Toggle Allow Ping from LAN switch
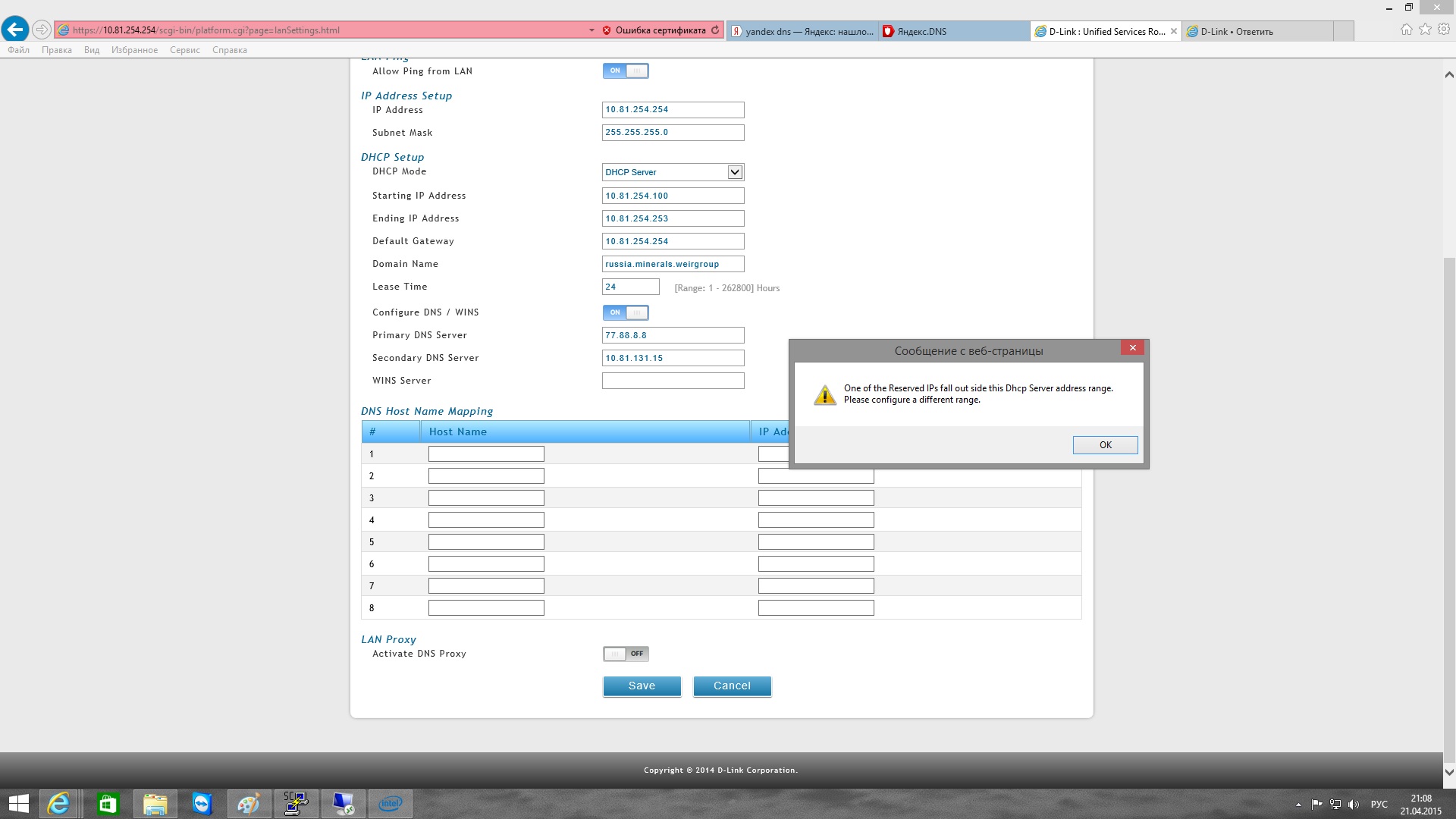The height and width of the screenshot is (819, 1456). (x=626, y=71)
